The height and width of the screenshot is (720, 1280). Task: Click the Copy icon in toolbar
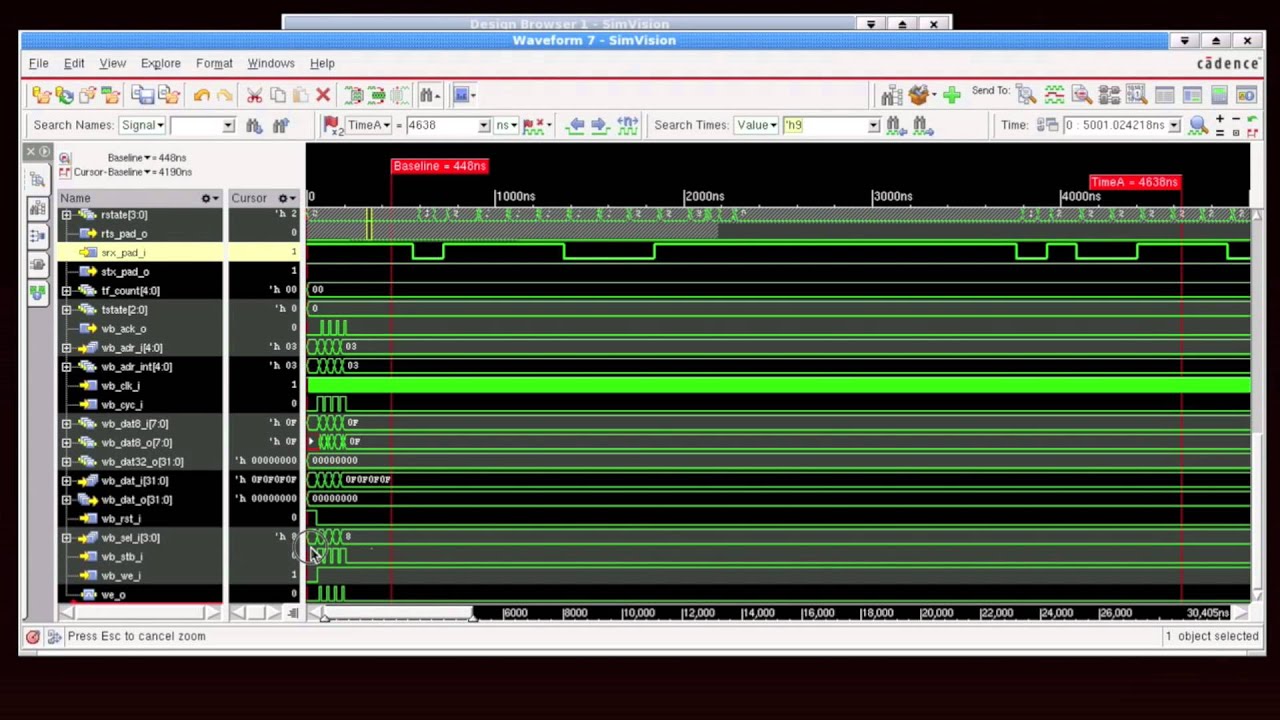(x=278, y=96)
